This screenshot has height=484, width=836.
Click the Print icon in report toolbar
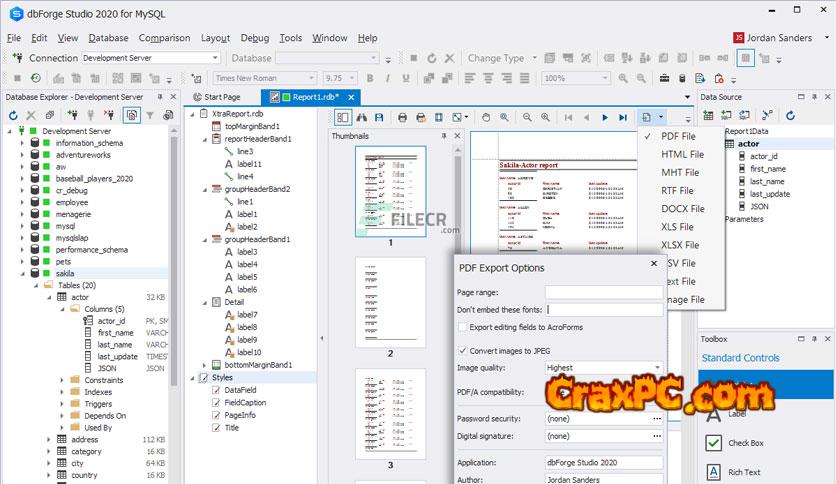tap(403, 117)
